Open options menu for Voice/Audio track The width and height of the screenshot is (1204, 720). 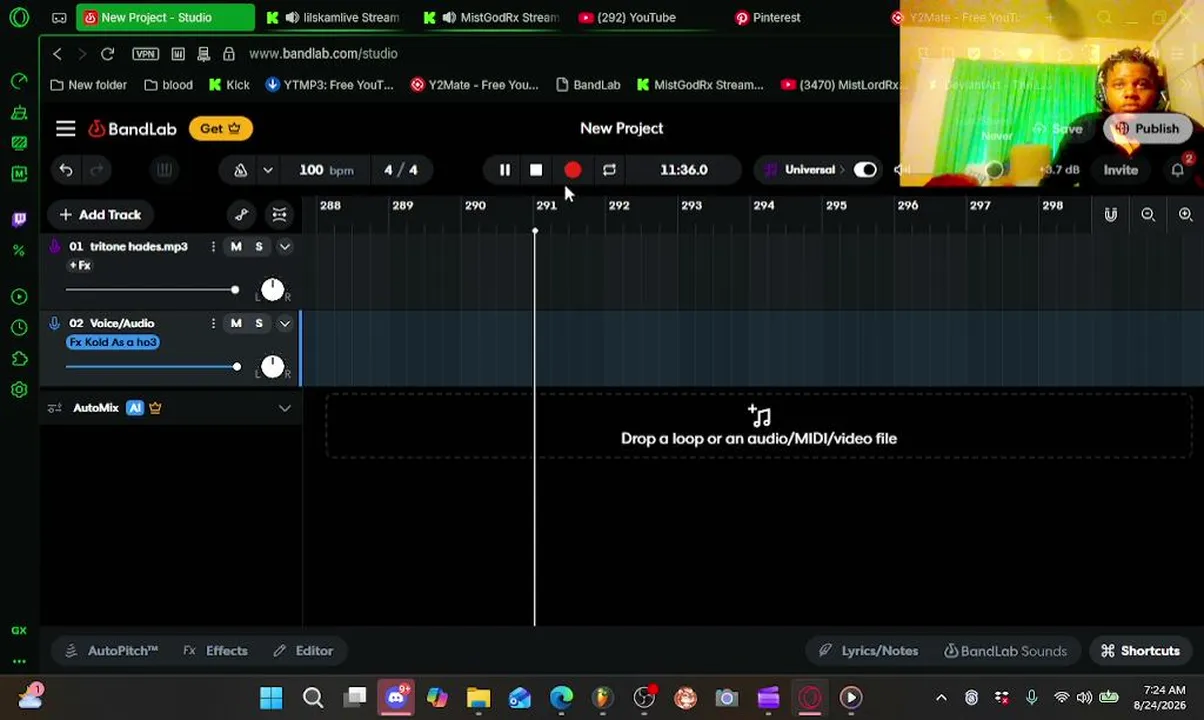[x=213, y=323]
